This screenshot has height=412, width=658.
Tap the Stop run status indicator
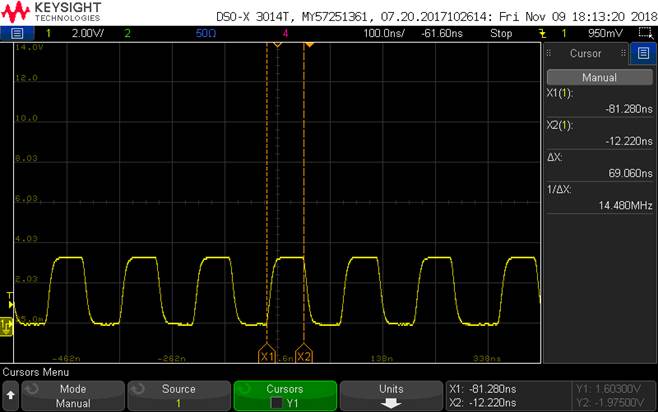click(501, 33)
